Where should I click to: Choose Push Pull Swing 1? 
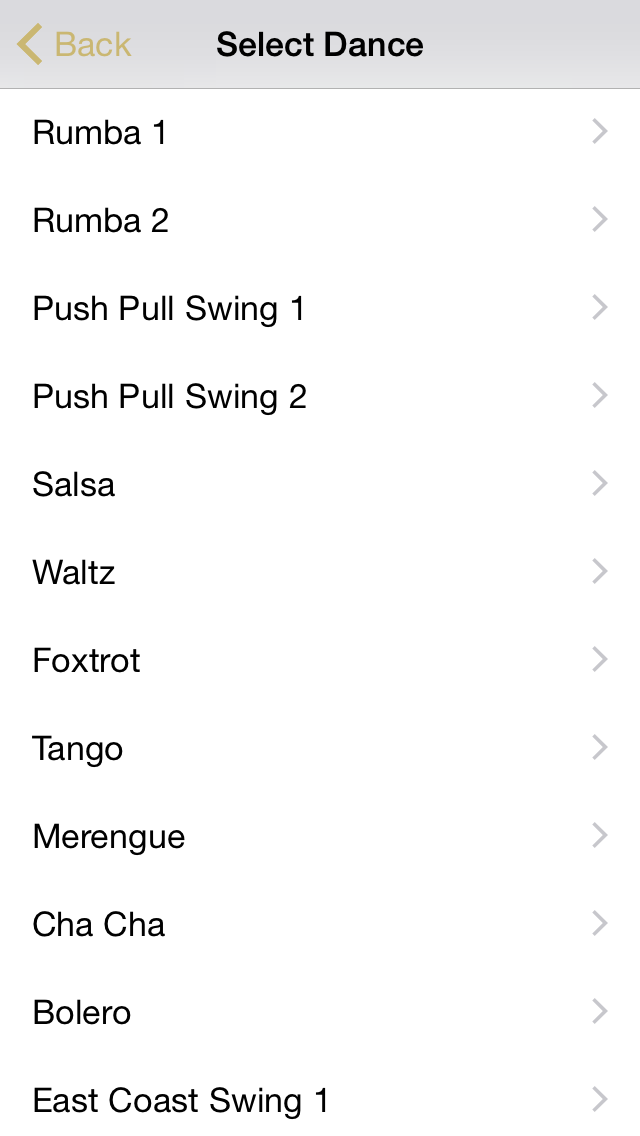[320, 309]
